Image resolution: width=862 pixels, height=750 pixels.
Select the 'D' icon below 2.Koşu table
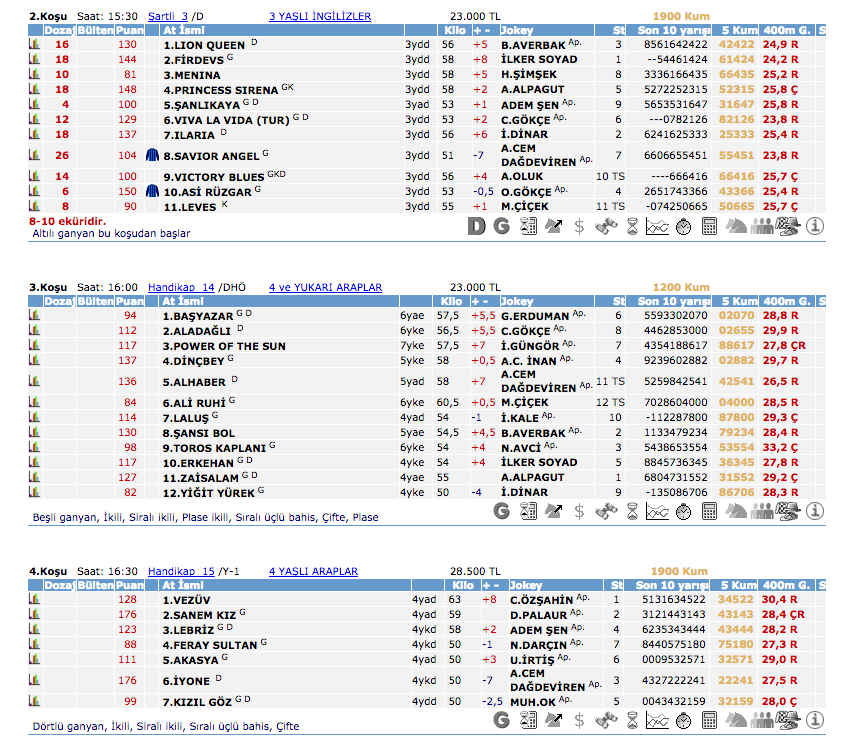(x=477, y=227)
